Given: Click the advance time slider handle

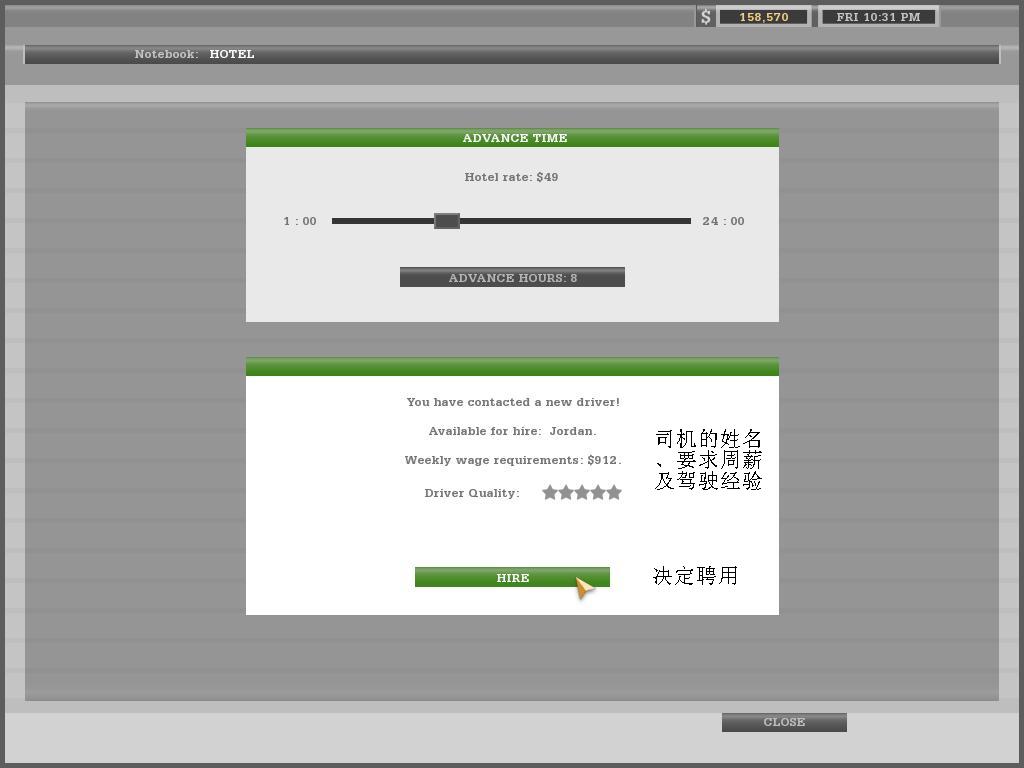Looking at the screenshot, I should 447,221.
